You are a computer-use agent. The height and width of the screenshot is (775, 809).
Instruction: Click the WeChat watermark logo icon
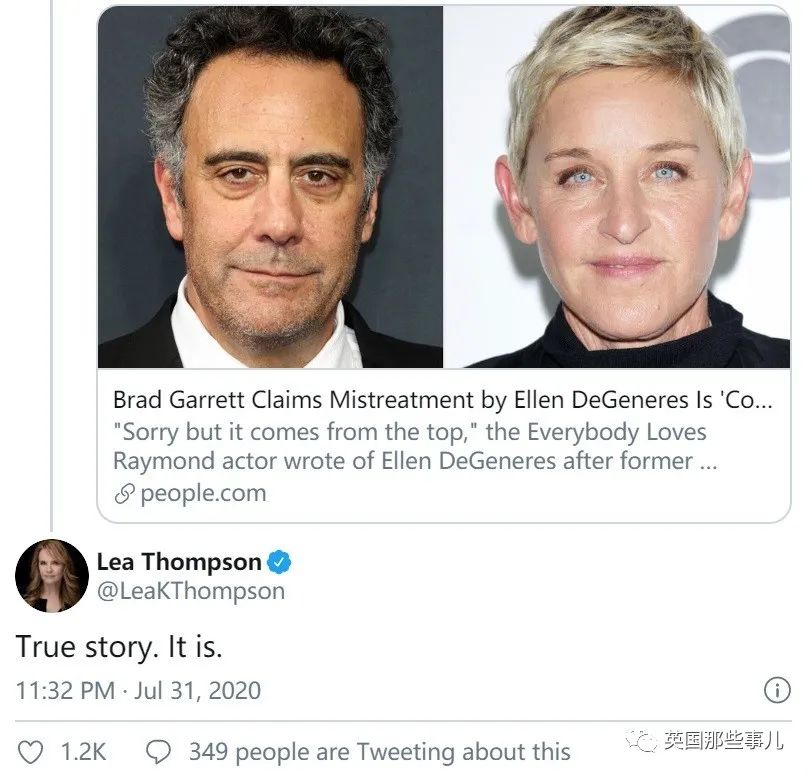point(646,741)
